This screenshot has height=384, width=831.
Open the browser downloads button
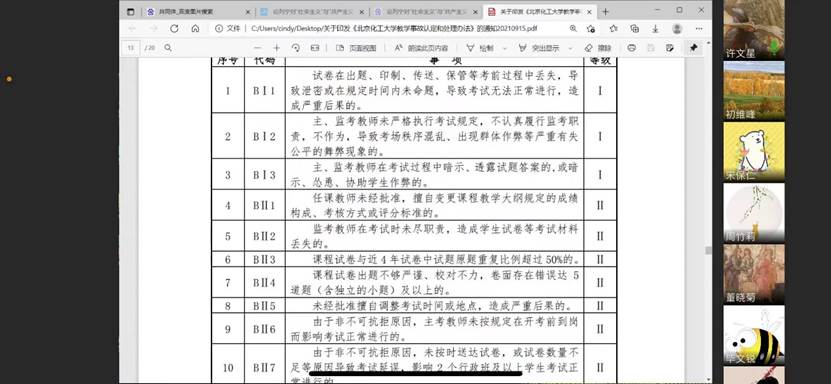(x=655, y=29)
